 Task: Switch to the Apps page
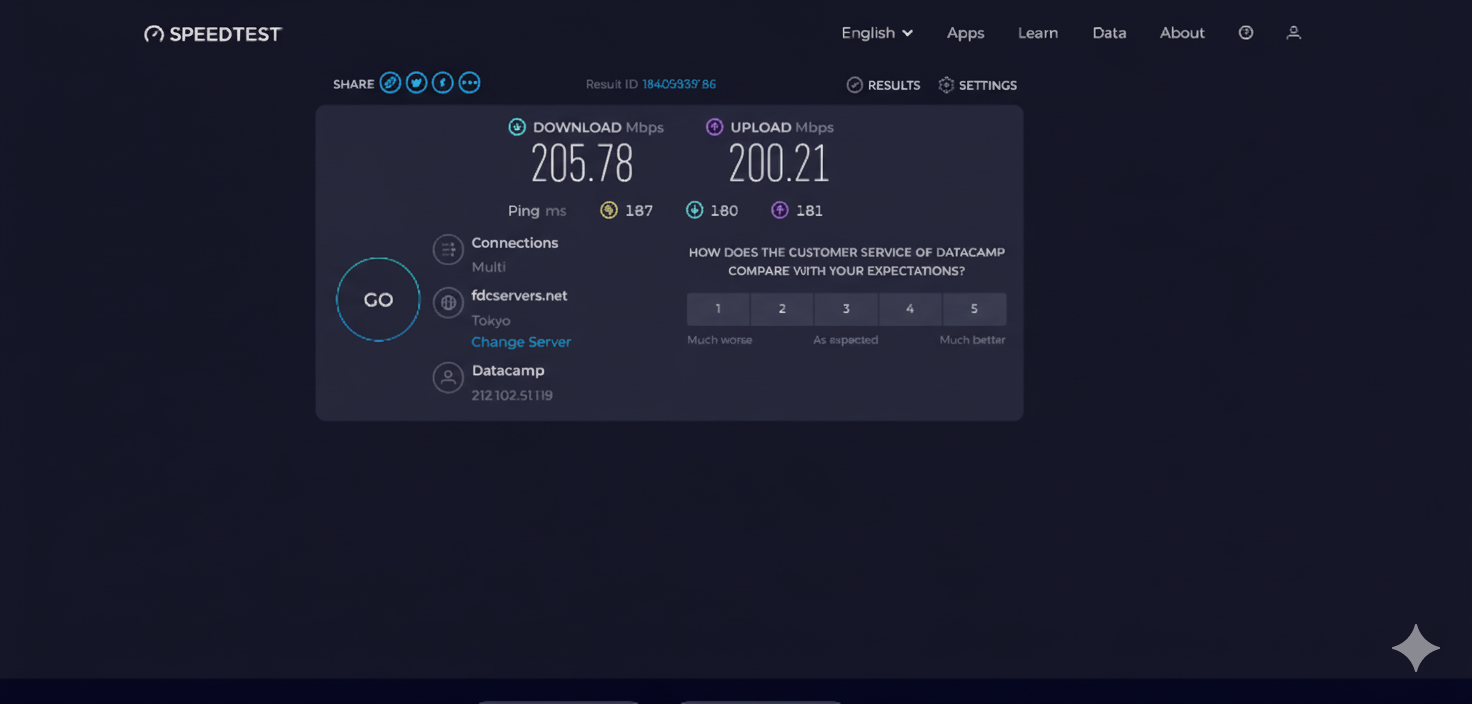click(965, 32)
